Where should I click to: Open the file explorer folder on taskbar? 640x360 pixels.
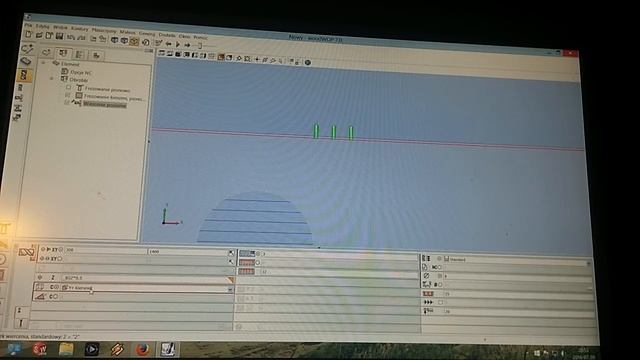click(x=66, y=349)
